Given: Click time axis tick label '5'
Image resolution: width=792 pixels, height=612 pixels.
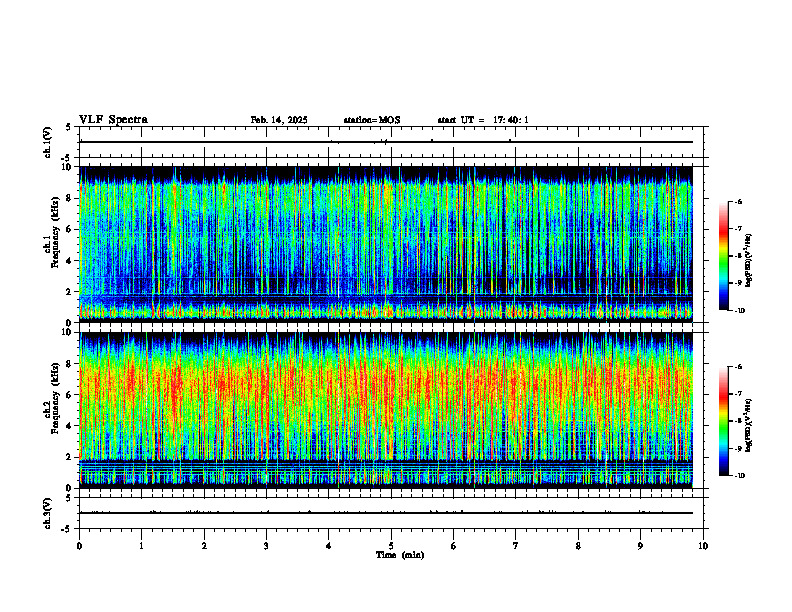Looking at the screenshot, I should pos(391,545).
